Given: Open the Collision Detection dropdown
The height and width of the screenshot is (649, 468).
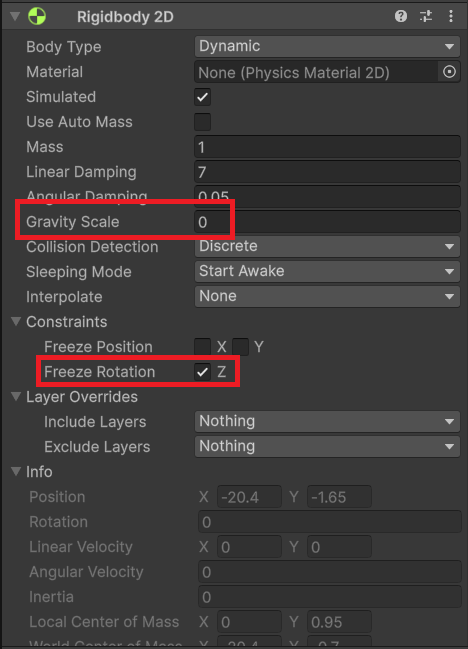Looking at the screenshot, I should 327,247.
